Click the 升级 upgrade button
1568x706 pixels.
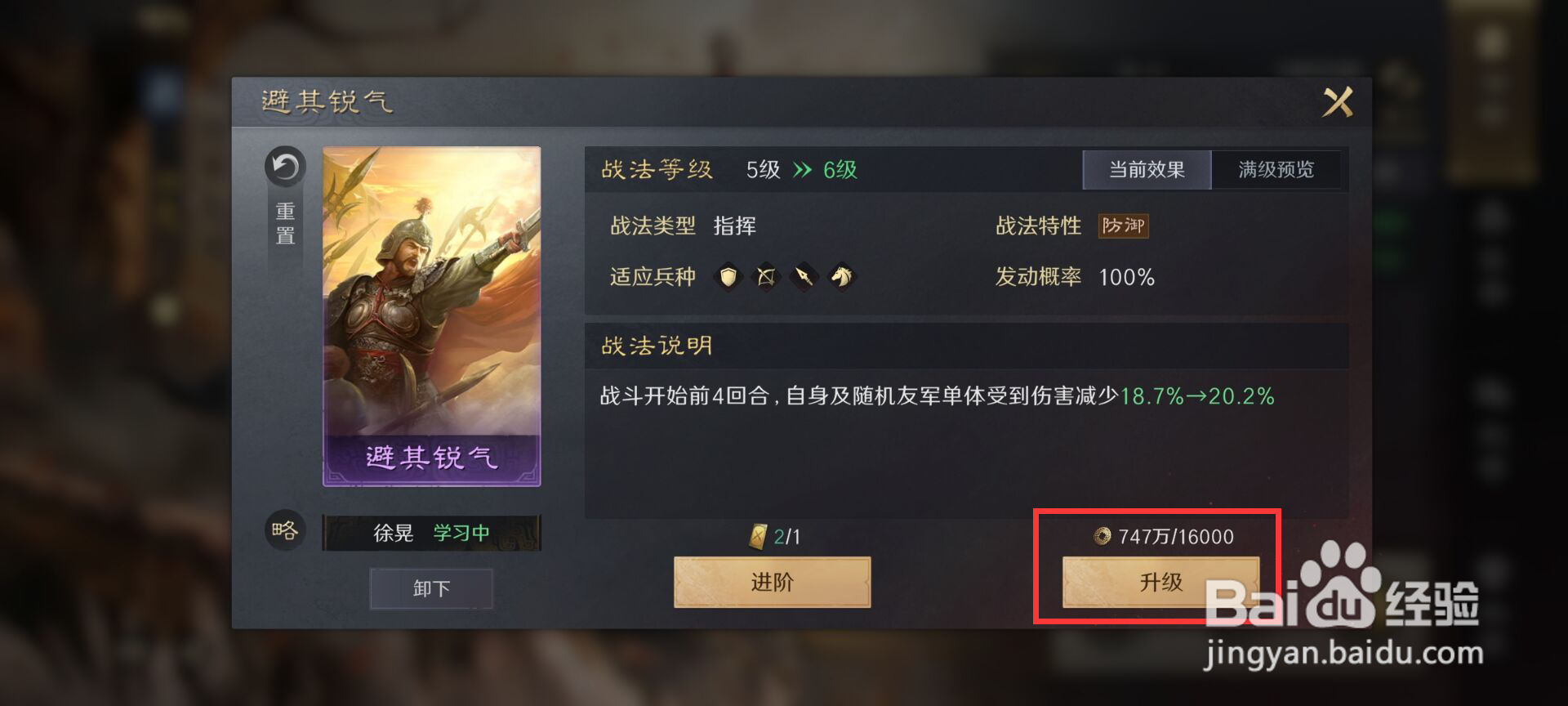(x=1160, y=582)
